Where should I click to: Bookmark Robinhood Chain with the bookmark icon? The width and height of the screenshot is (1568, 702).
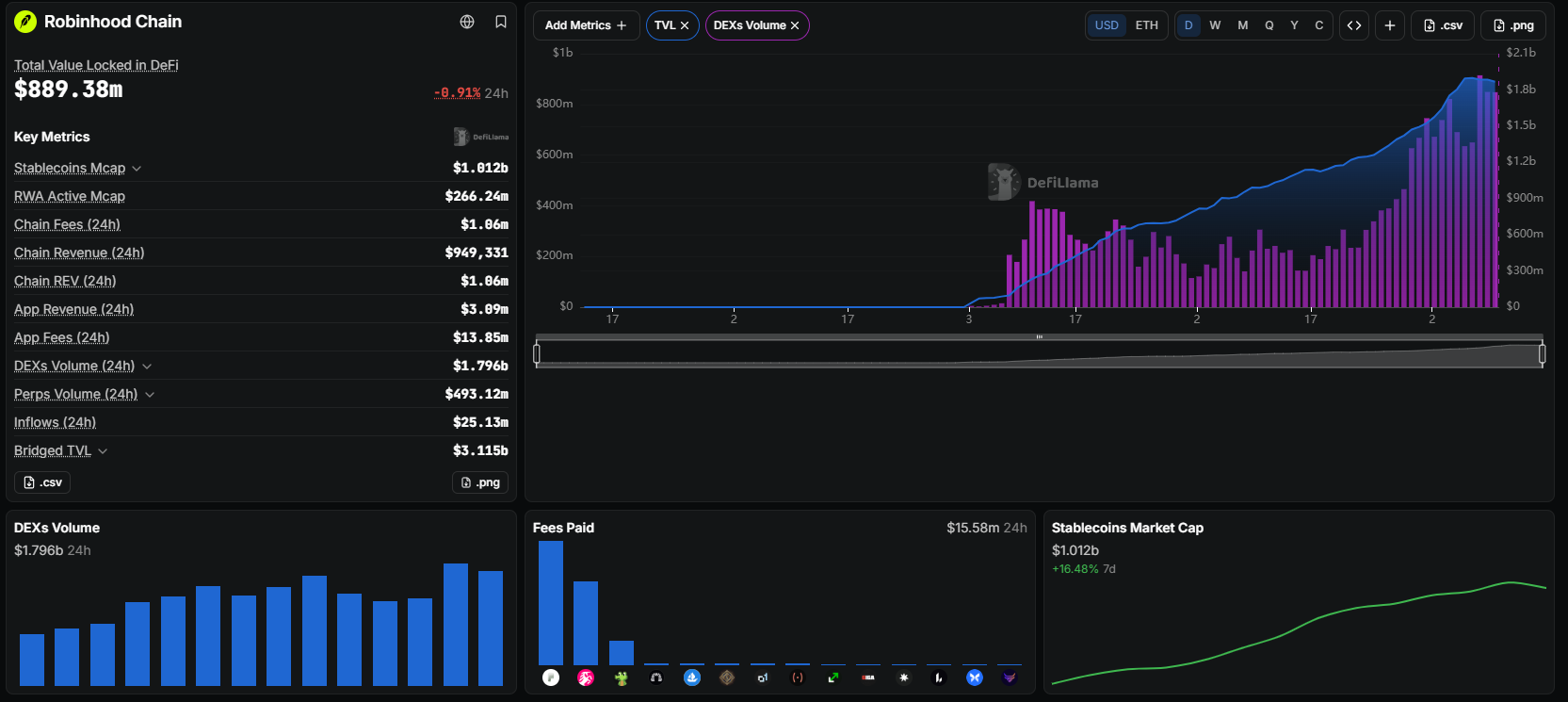click(501, 22)
